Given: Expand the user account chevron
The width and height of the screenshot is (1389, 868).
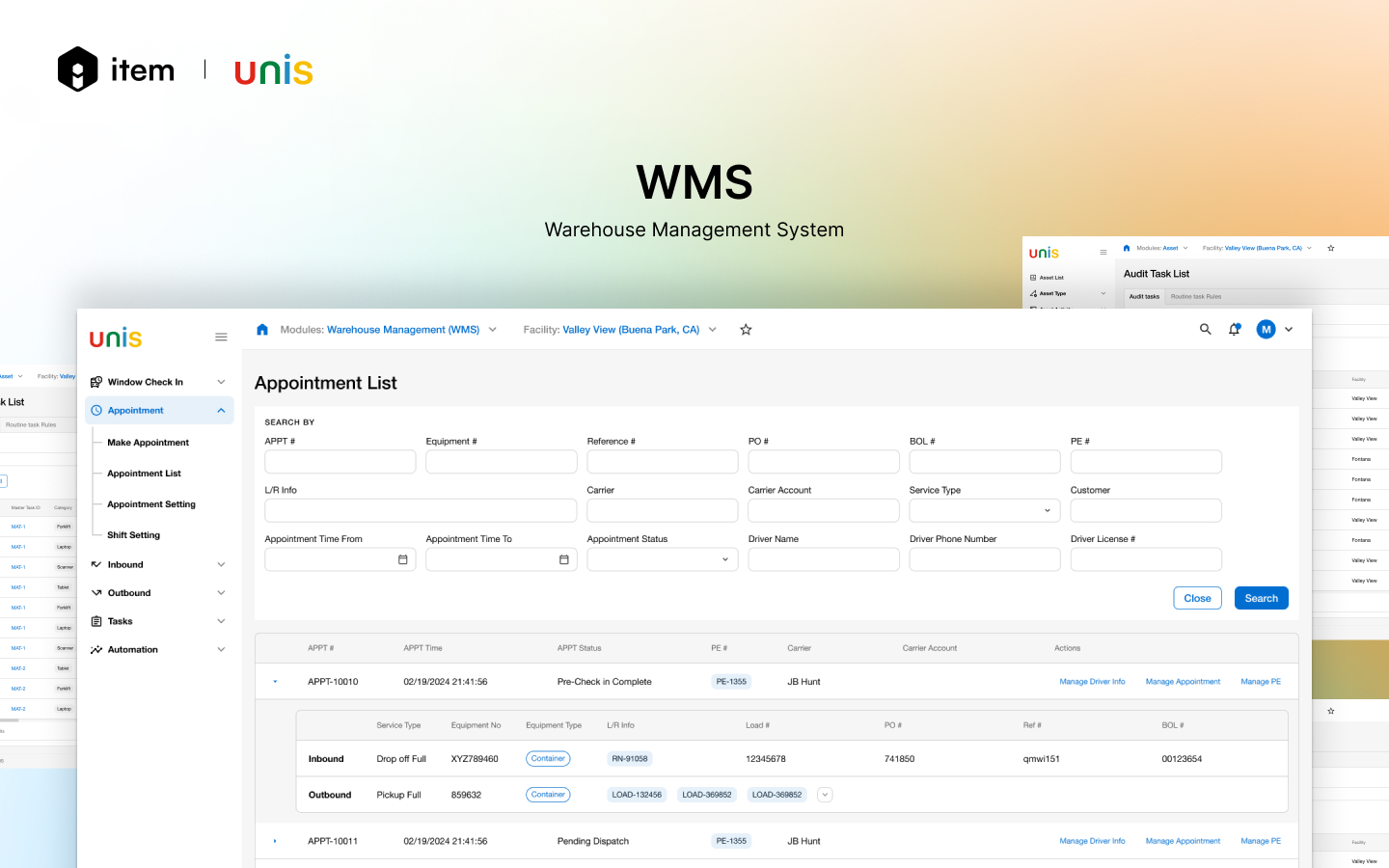Looking at the screenshot, I should point(1289,329).
